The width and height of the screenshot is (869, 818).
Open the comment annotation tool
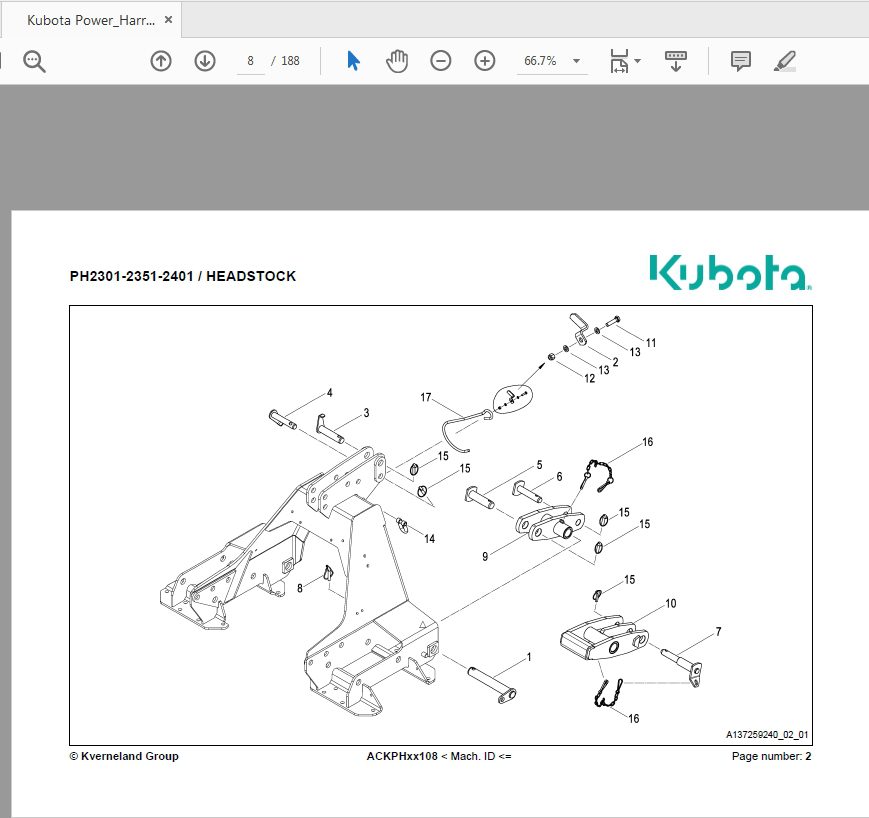[740, 61]
